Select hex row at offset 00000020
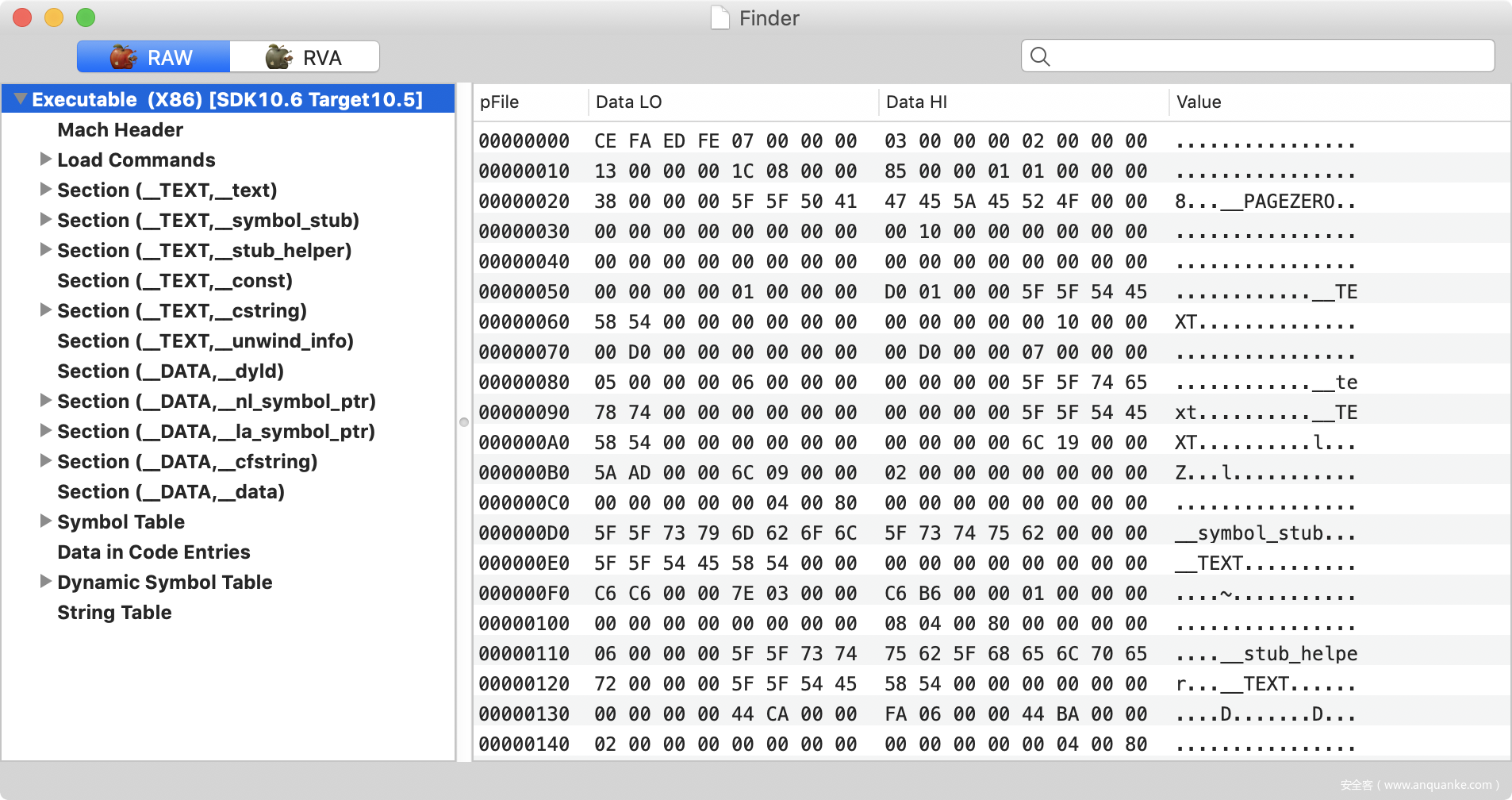Viewport: 1512px width, 800px height. 992,202
